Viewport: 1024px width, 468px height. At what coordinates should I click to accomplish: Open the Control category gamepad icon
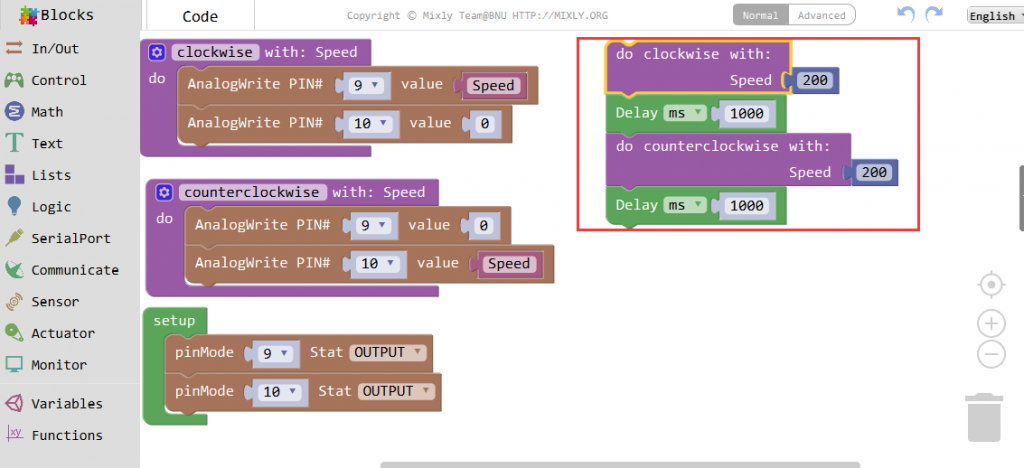pyautogui.click(x=14, y=80)
